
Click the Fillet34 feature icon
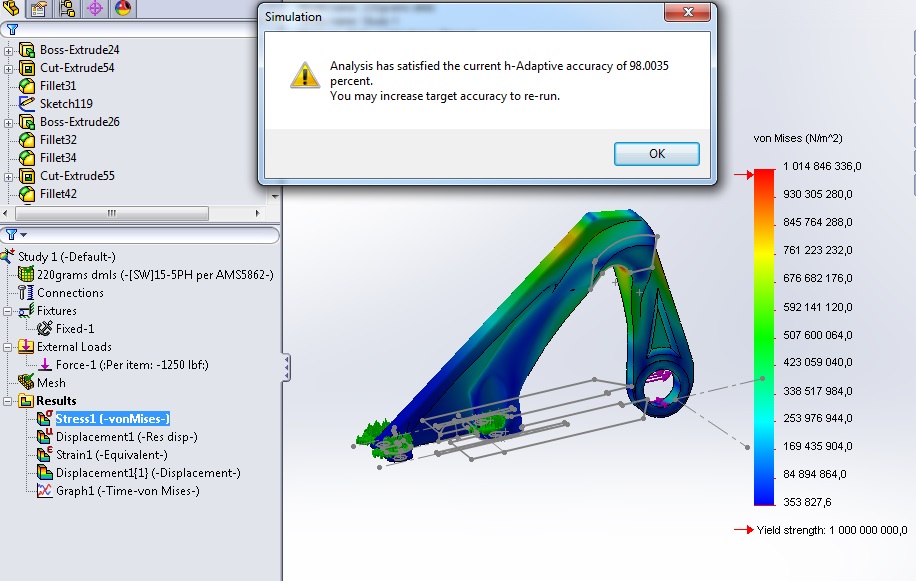tap(26, 158)
